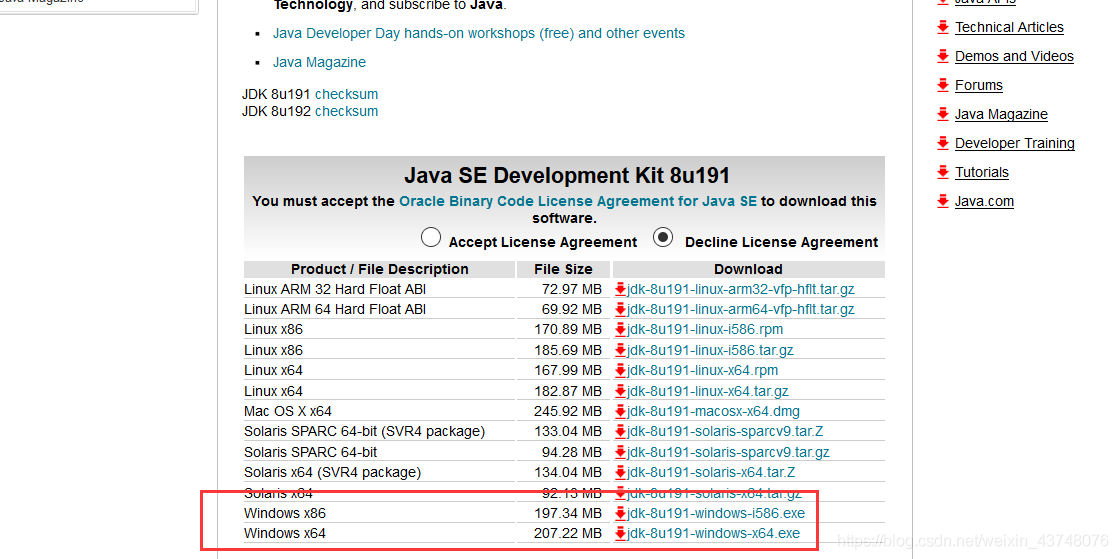Click the red download arrow beside jdk-8u191-windows-i586.exe
This screenshot has width=1118, height=559.
(x=620, y=513)
